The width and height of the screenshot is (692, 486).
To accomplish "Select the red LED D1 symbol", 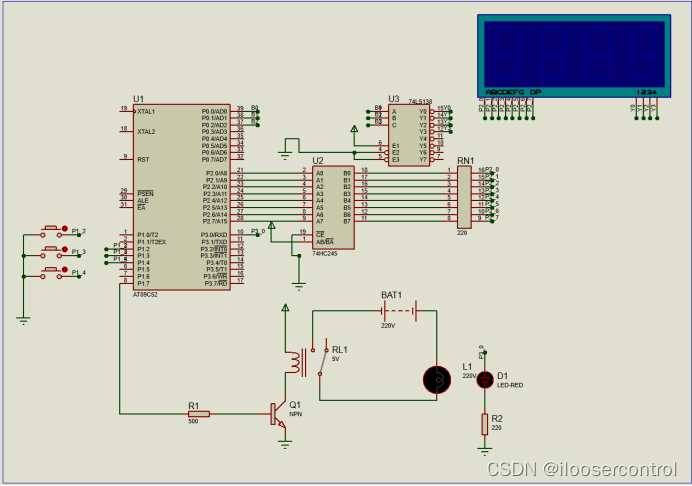I will pyautogui.click(x=485, y=380).
